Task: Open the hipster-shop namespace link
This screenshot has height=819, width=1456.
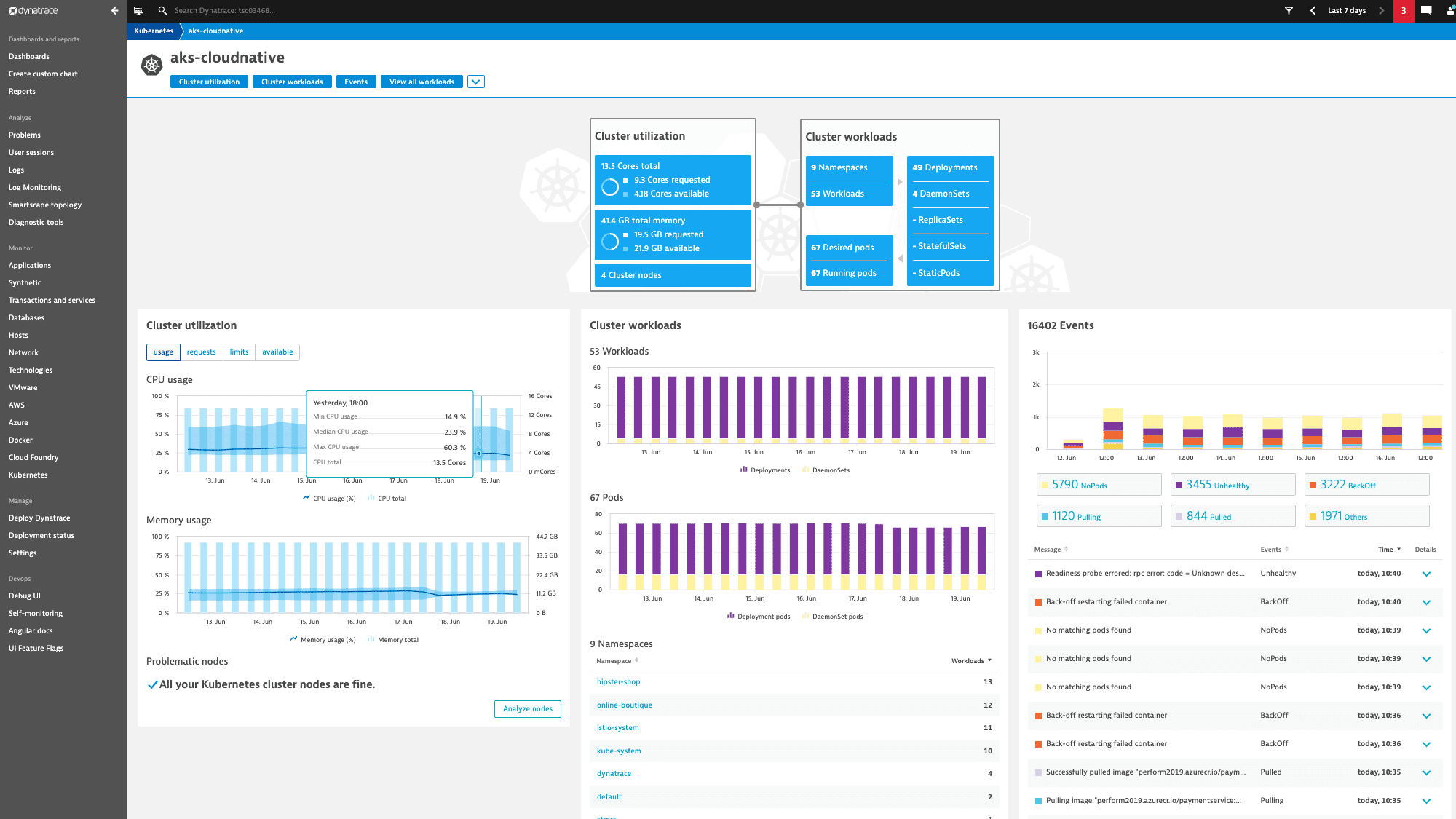Action: click(618, 681)
